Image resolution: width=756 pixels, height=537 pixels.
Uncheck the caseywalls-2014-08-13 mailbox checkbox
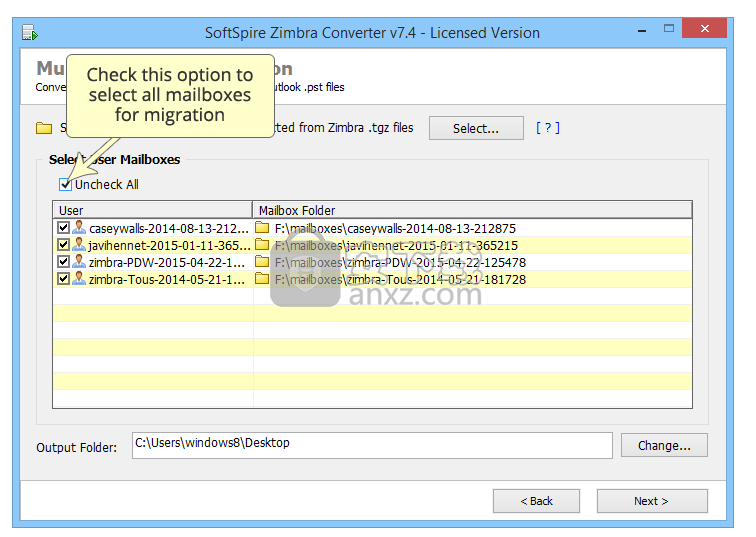(63, 228)
